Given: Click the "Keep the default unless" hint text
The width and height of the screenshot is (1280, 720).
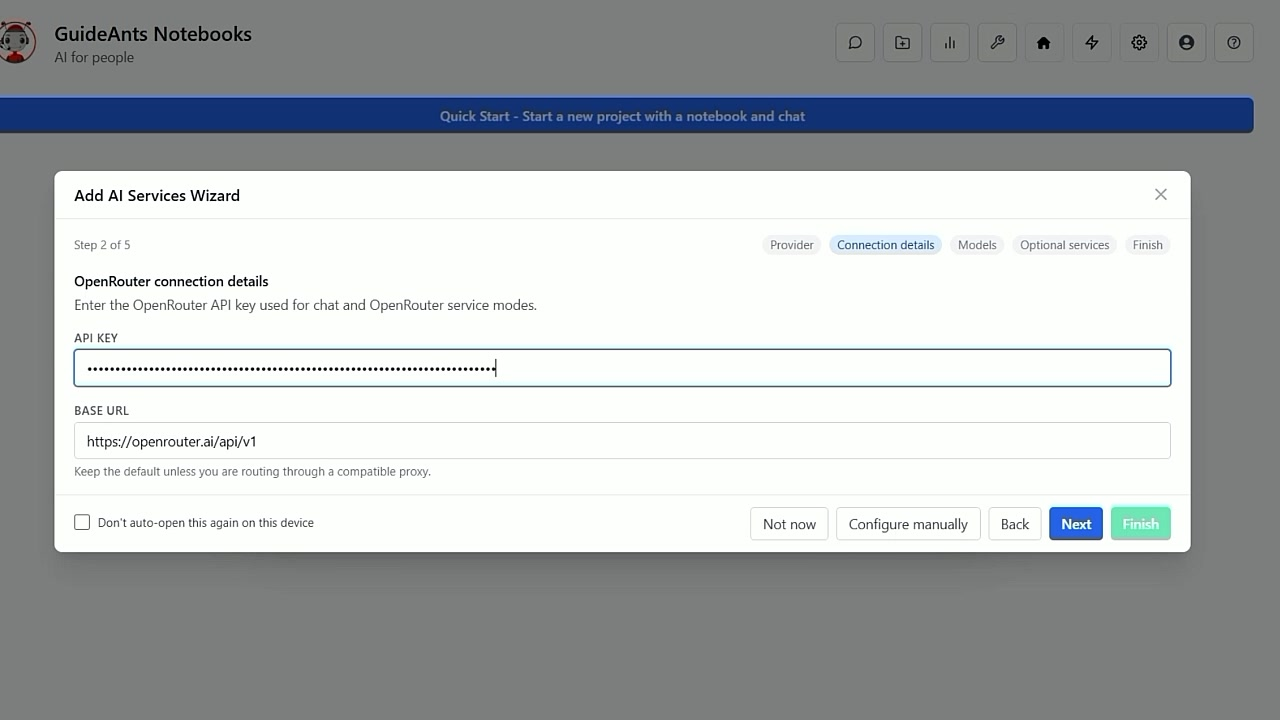Looking at the screenshot, I should [x=252, y=471].
